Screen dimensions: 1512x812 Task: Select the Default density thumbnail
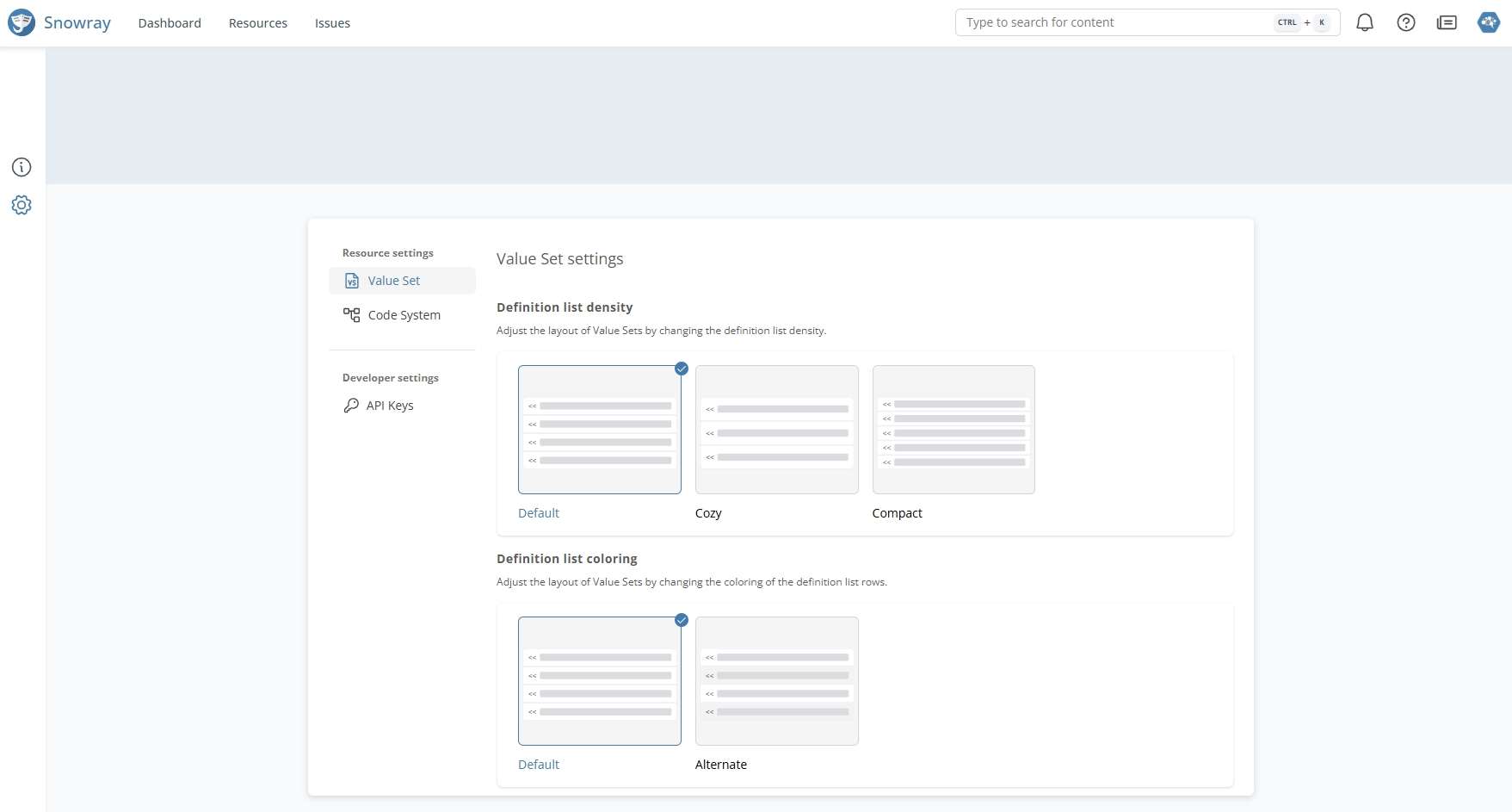pyautogui.click(x=599, y=430)
